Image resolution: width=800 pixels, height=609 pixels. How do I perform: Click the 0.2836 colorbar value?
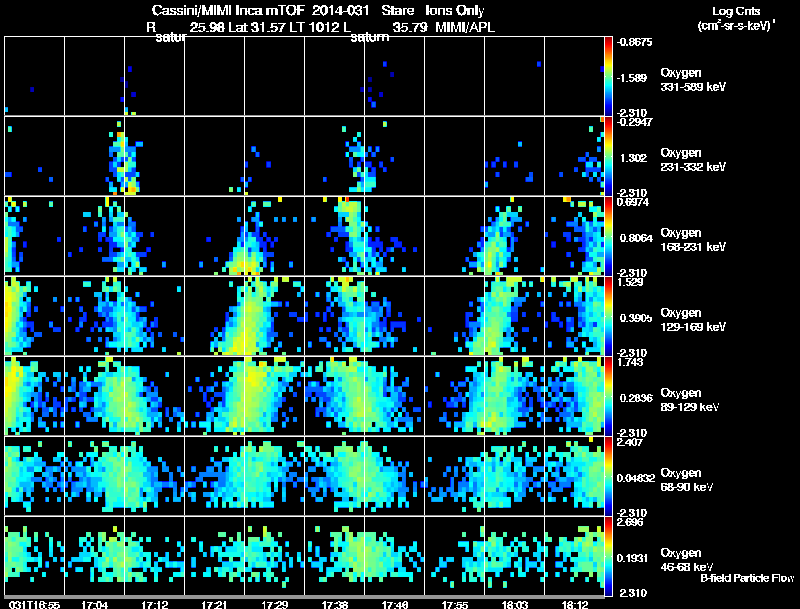[636, 398]
